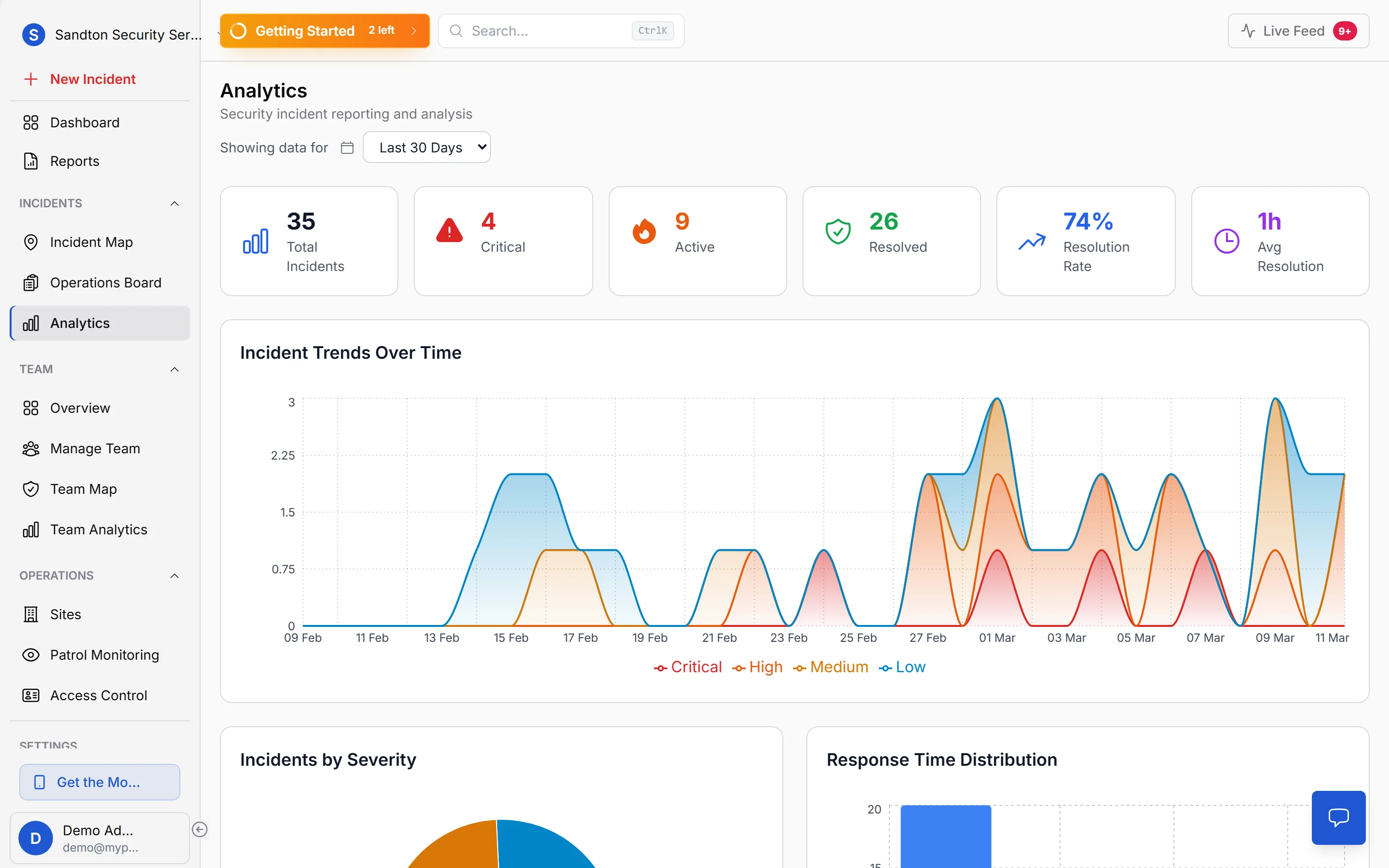
Task: Open Patrol Monitoring eye icon
Action: [31, 654]
